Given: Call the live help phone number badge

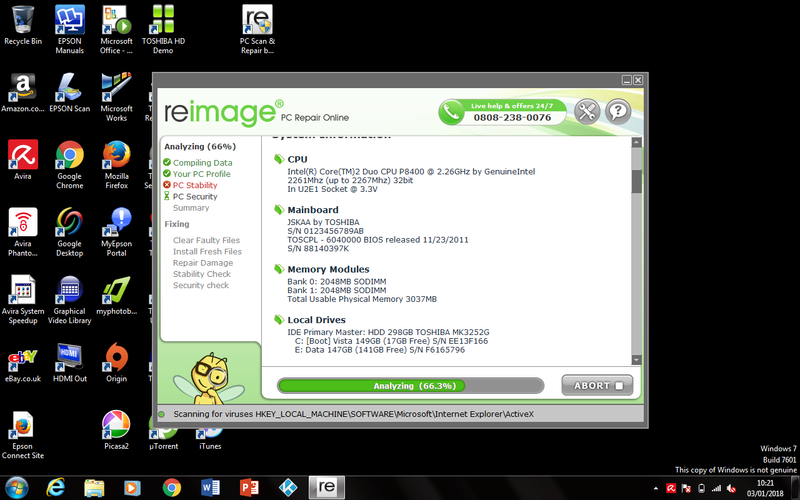Looking at the screenshot, I should click(502, 112).
